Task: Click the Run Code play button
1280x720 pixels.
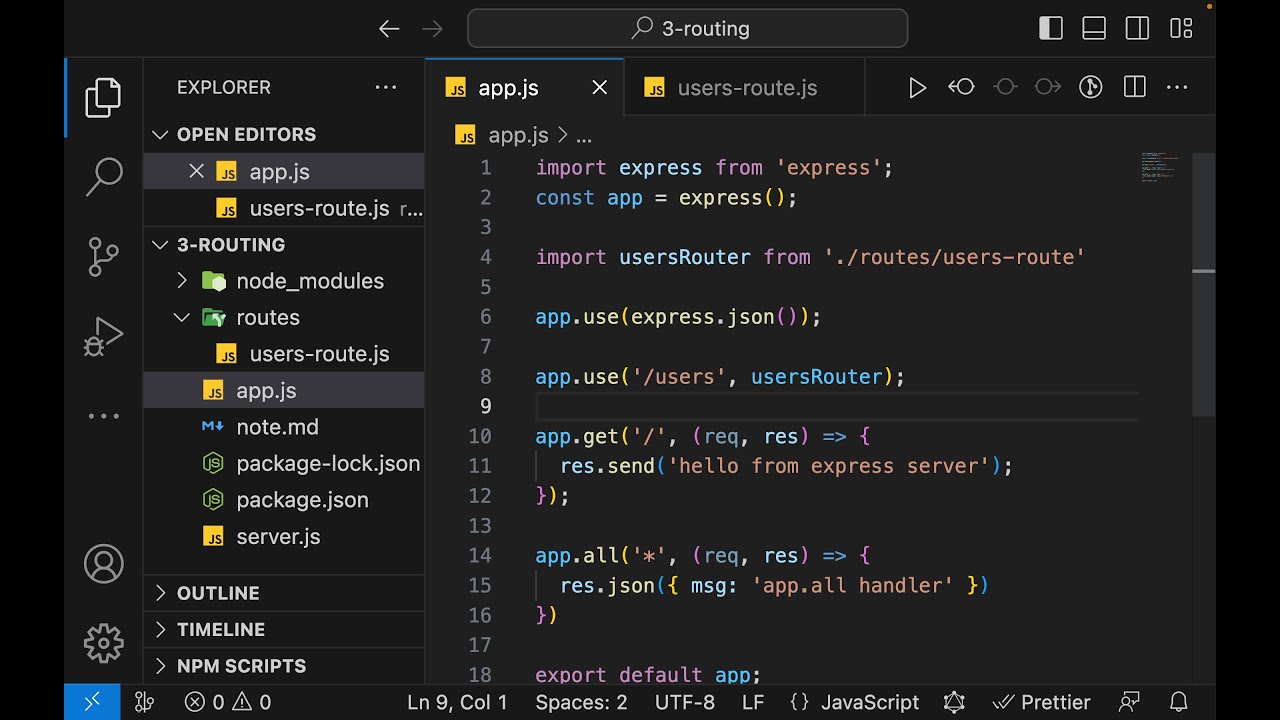Action: tap(917, 88)
